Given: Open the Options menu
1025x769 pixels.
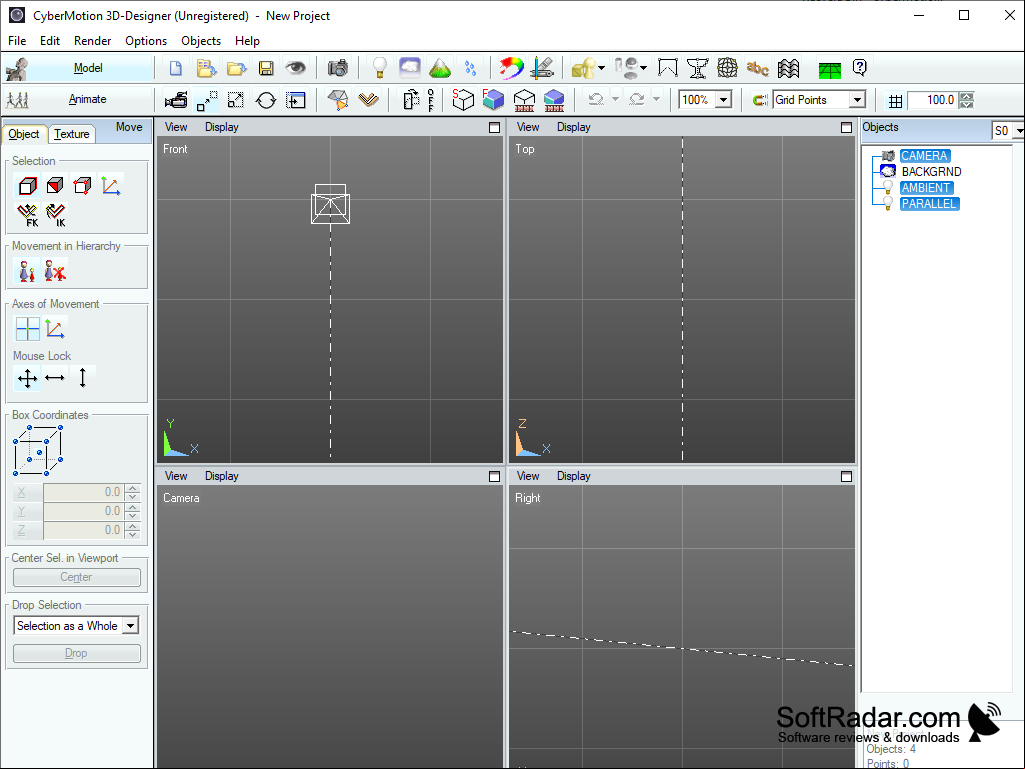Looking at the screenshot, I should tap(146, 41).
